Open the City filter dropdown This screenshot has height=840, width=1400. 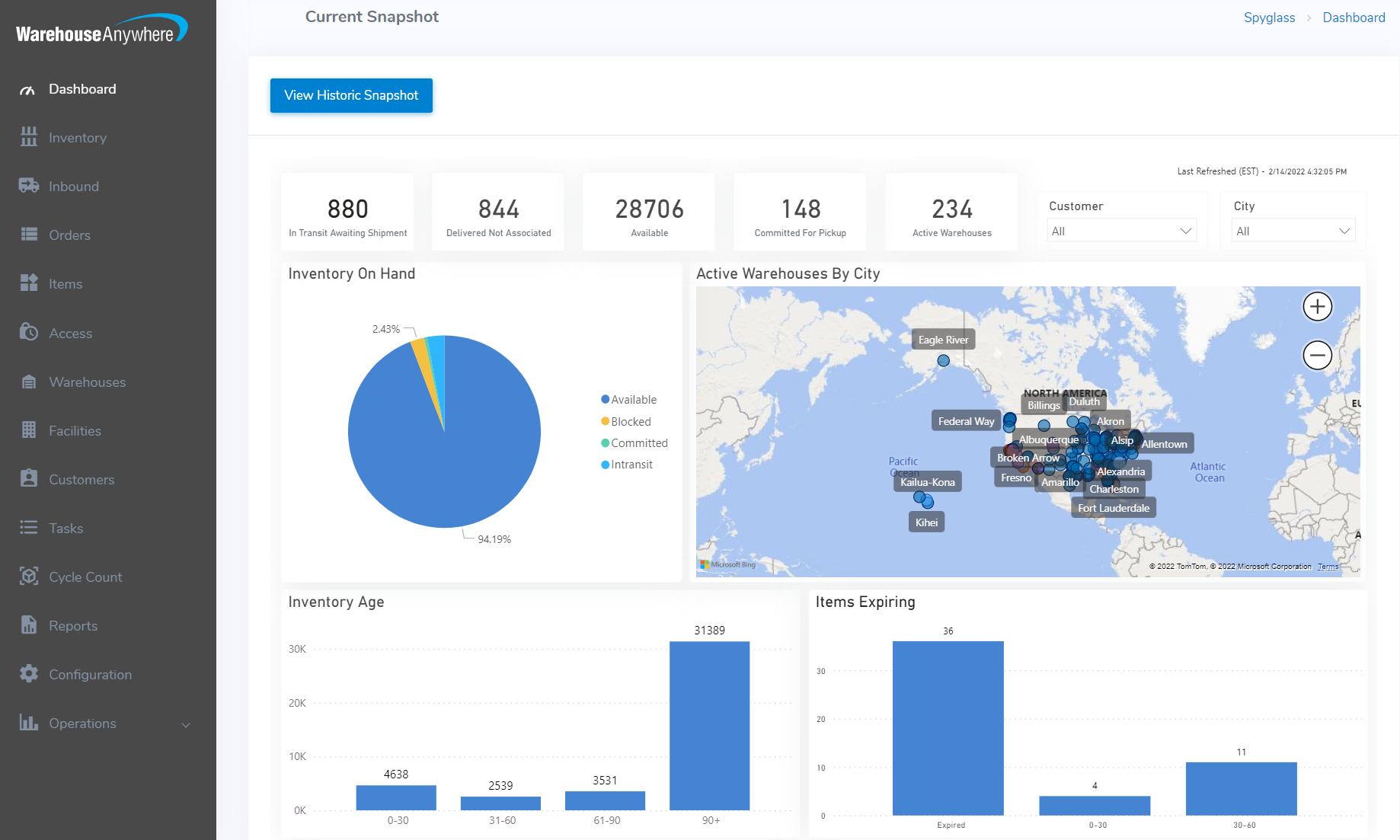(1293, 230)
